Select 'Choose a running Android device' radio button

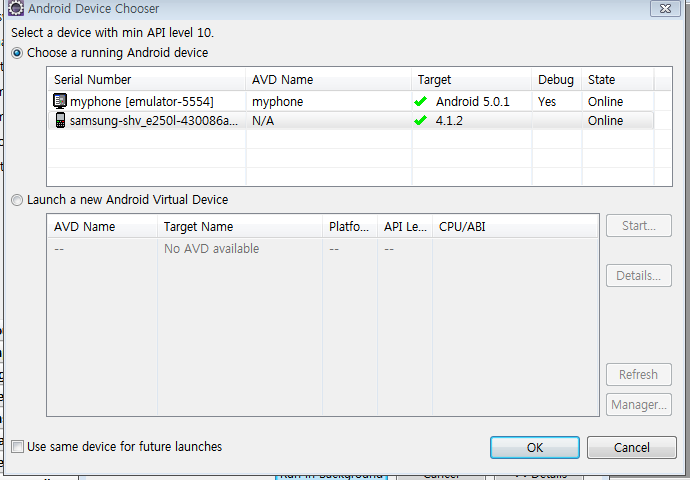17,53
